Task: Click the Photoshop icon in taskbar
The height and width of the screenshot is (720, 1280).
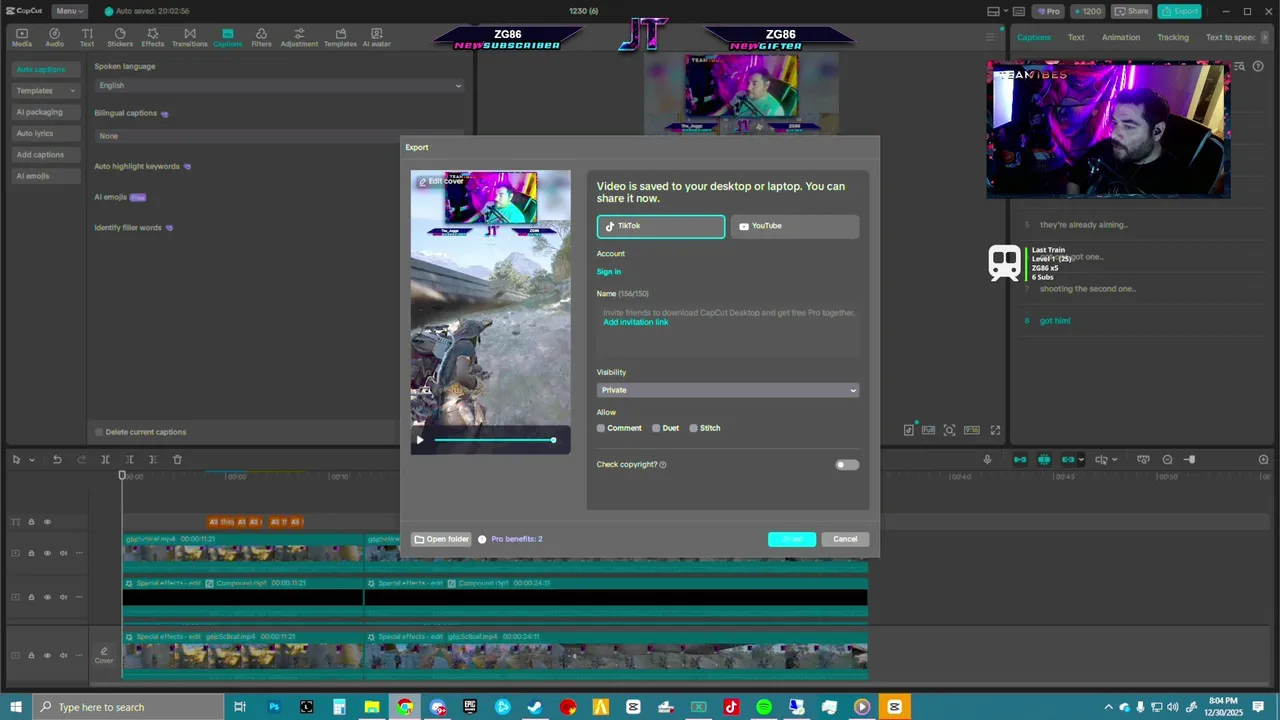Action: pos(274,707)
